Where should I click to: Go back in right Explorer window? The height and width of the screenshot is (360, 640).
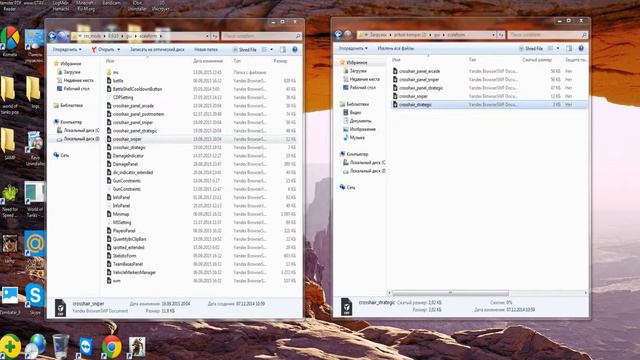pos(338,35)
